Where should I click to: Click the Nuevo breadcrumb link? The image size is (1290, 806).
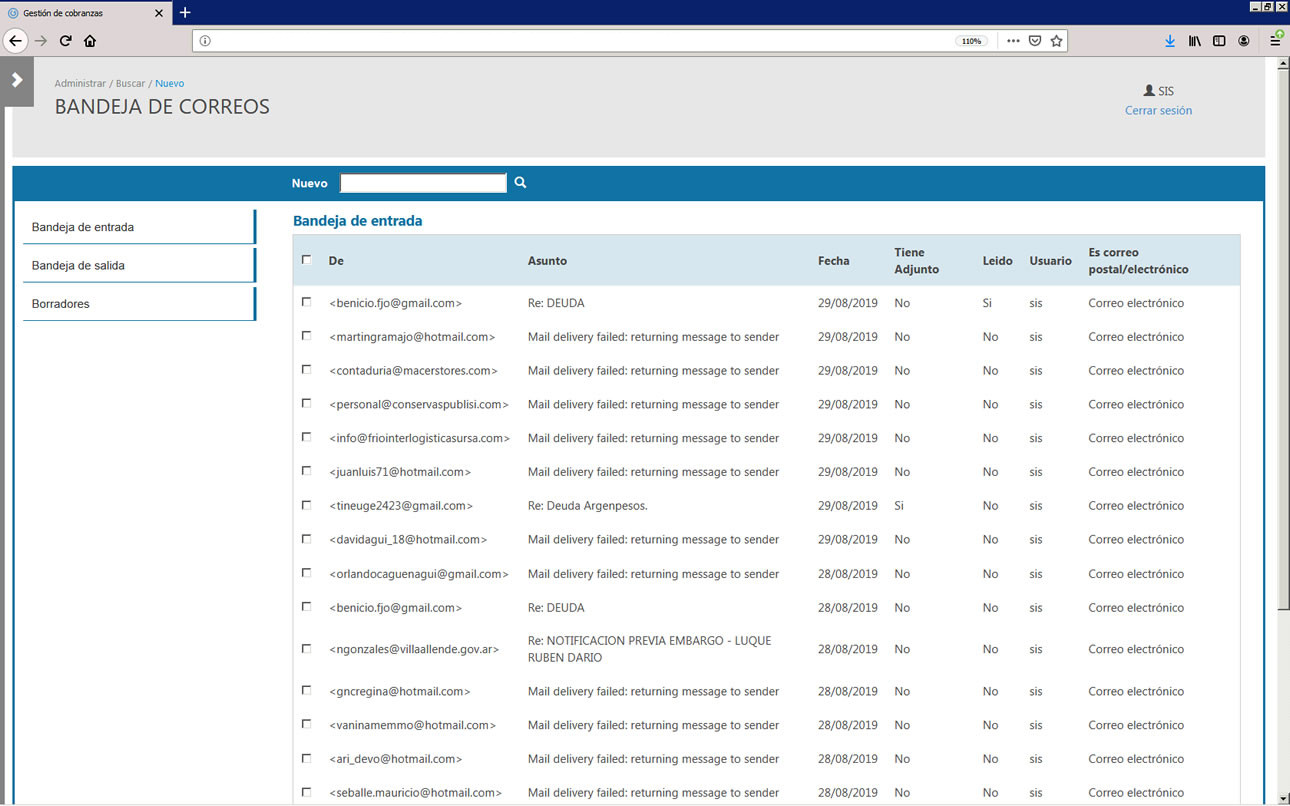pyautogui.click(x=169, y=83)
